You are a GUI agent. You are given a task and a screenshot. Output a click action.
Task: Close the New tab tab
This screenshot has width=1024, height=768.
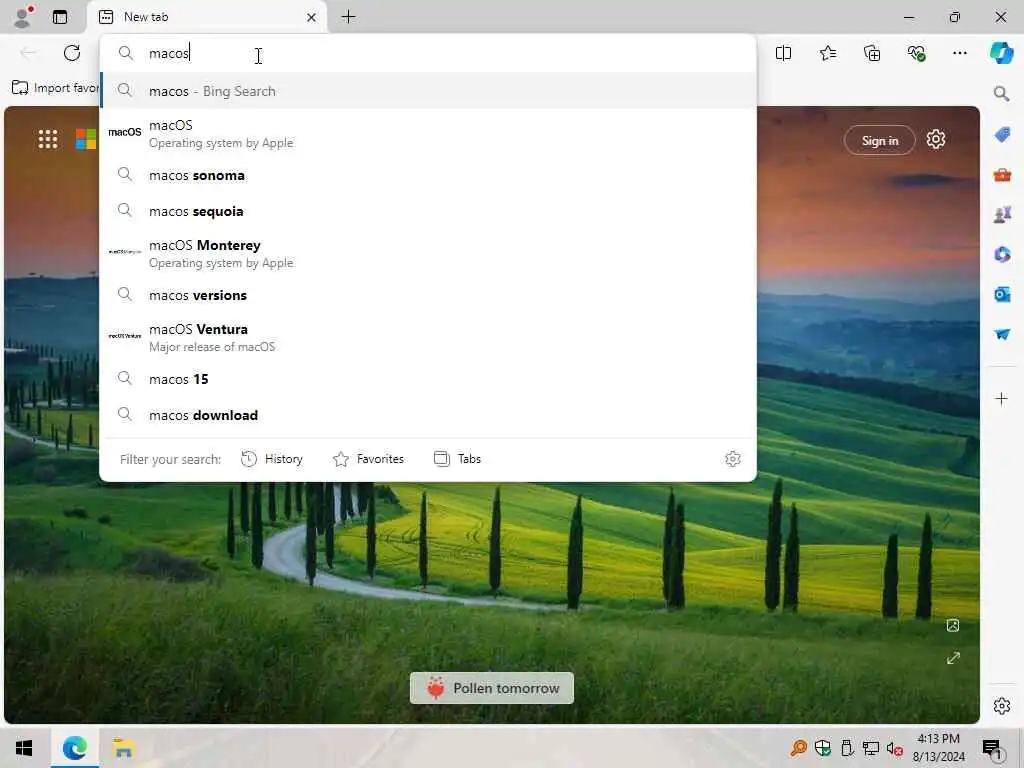click(312, 18)
